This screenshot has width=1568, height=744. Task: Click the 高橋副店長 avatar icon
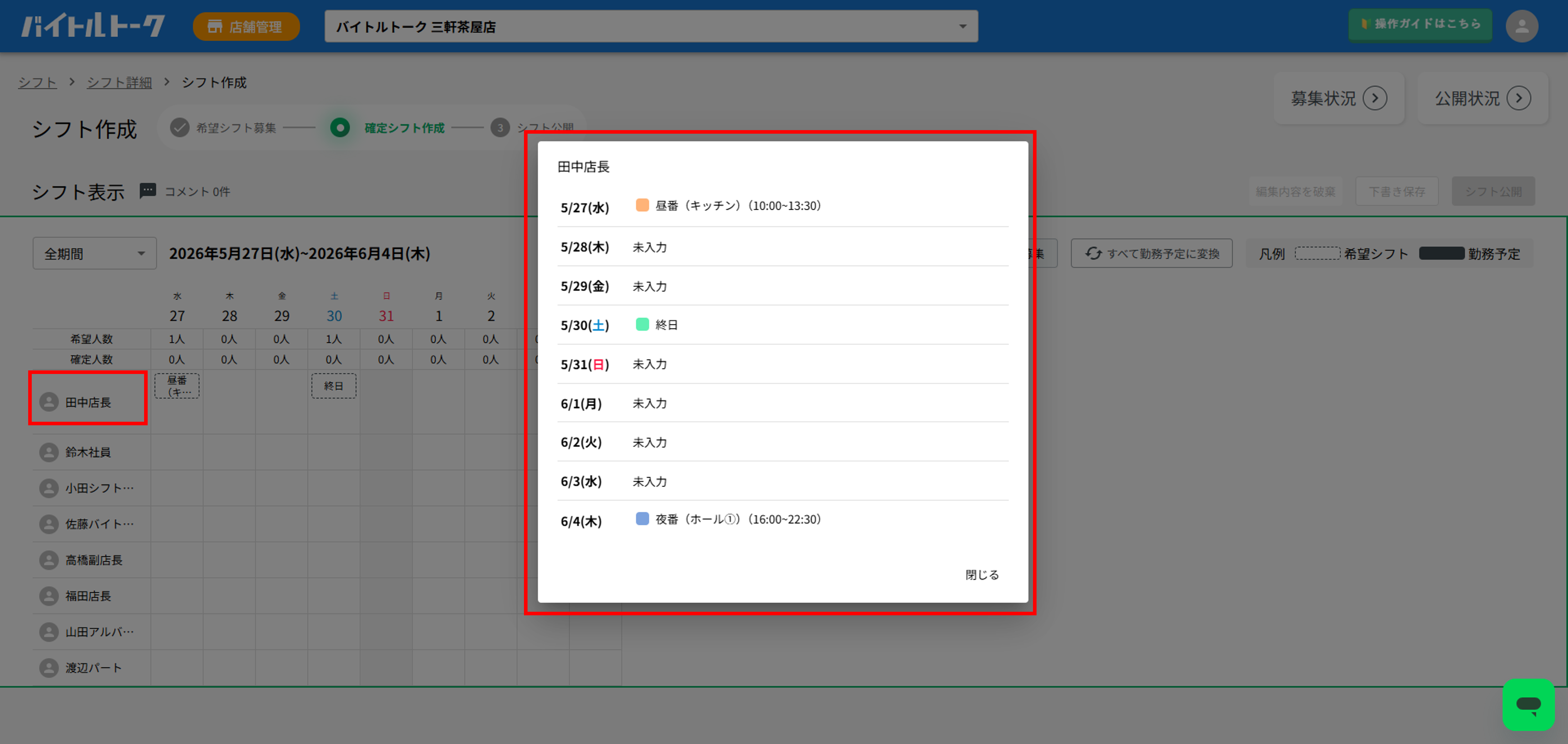pos(49,560)
